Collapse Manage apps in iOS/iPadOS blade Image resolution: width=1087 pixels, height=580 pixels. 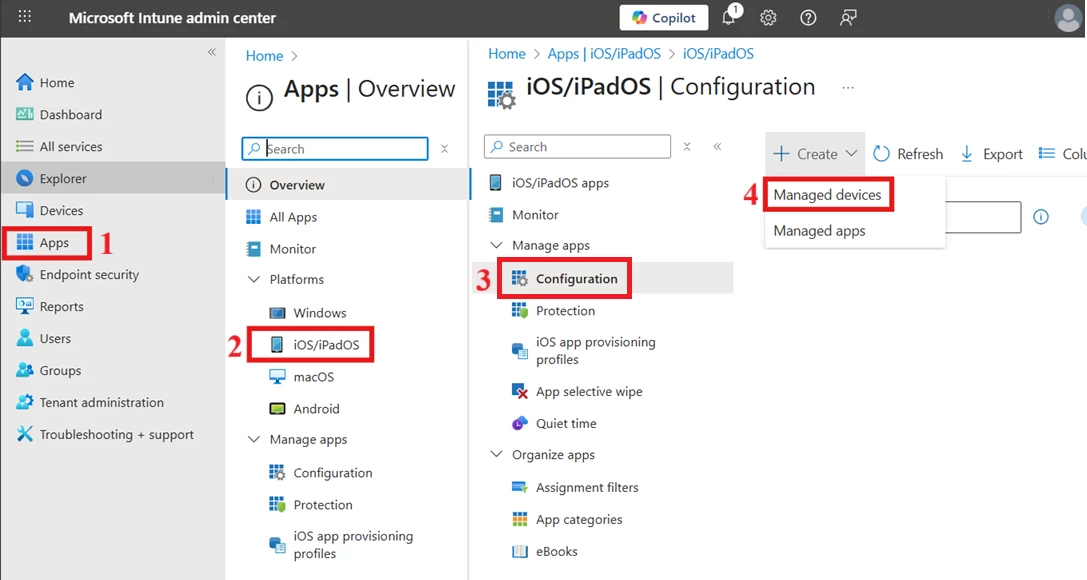pyautogui.click(x=496, y=245)
